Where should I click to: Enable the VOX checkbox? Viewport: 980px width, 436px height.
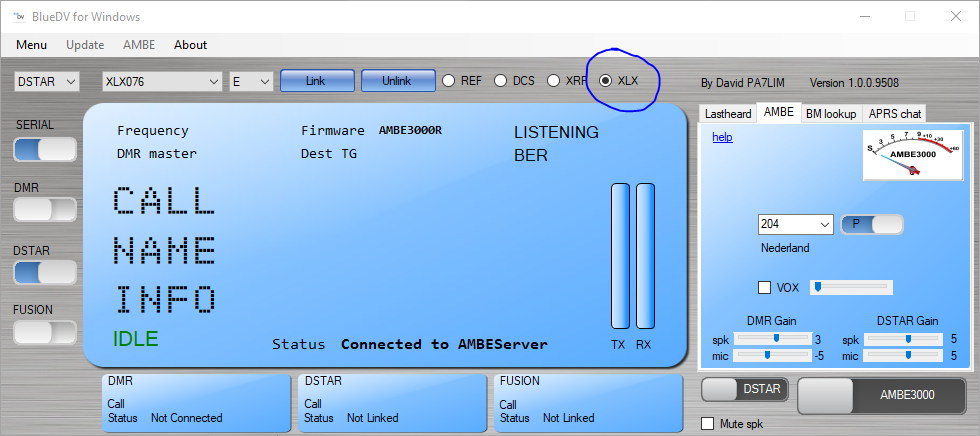[765, 288]
